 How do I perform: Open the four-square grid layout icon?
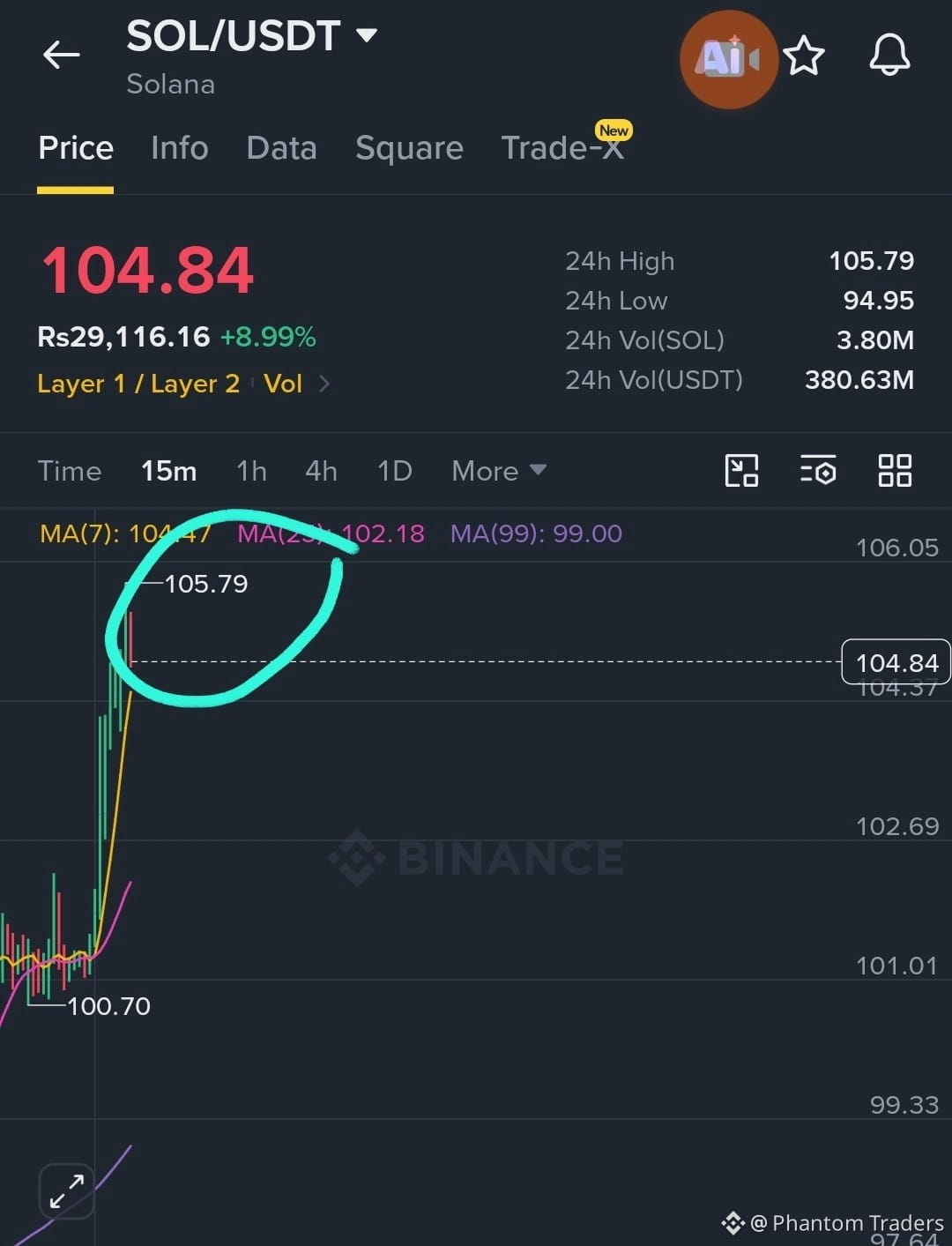pyautogui.click(x=895, y=471)
